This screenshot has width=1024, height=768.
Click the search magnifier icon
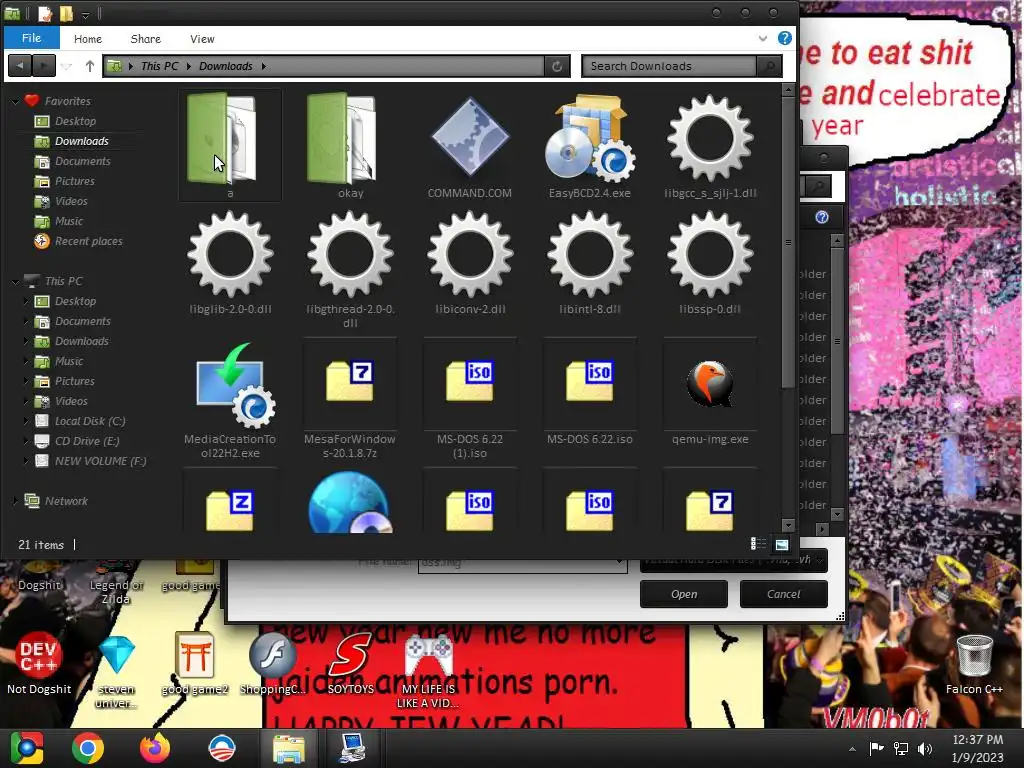tap(769, 66)
